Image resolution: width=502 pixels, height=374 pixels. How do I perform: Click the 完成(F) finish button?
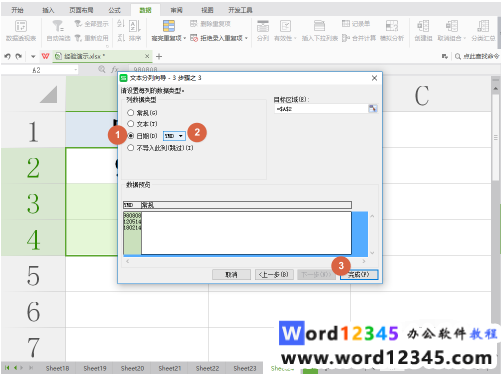pos(359,275)
